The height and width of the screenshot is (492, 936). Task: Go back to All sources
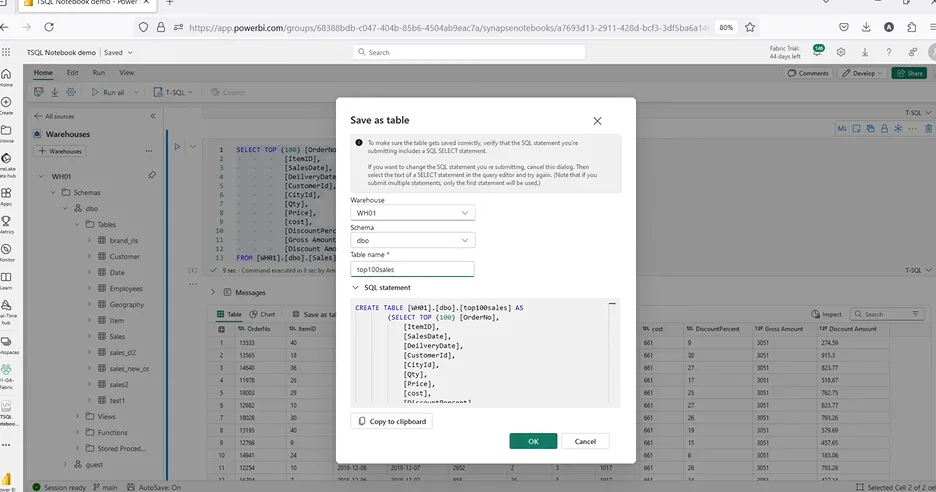(54, 116)
